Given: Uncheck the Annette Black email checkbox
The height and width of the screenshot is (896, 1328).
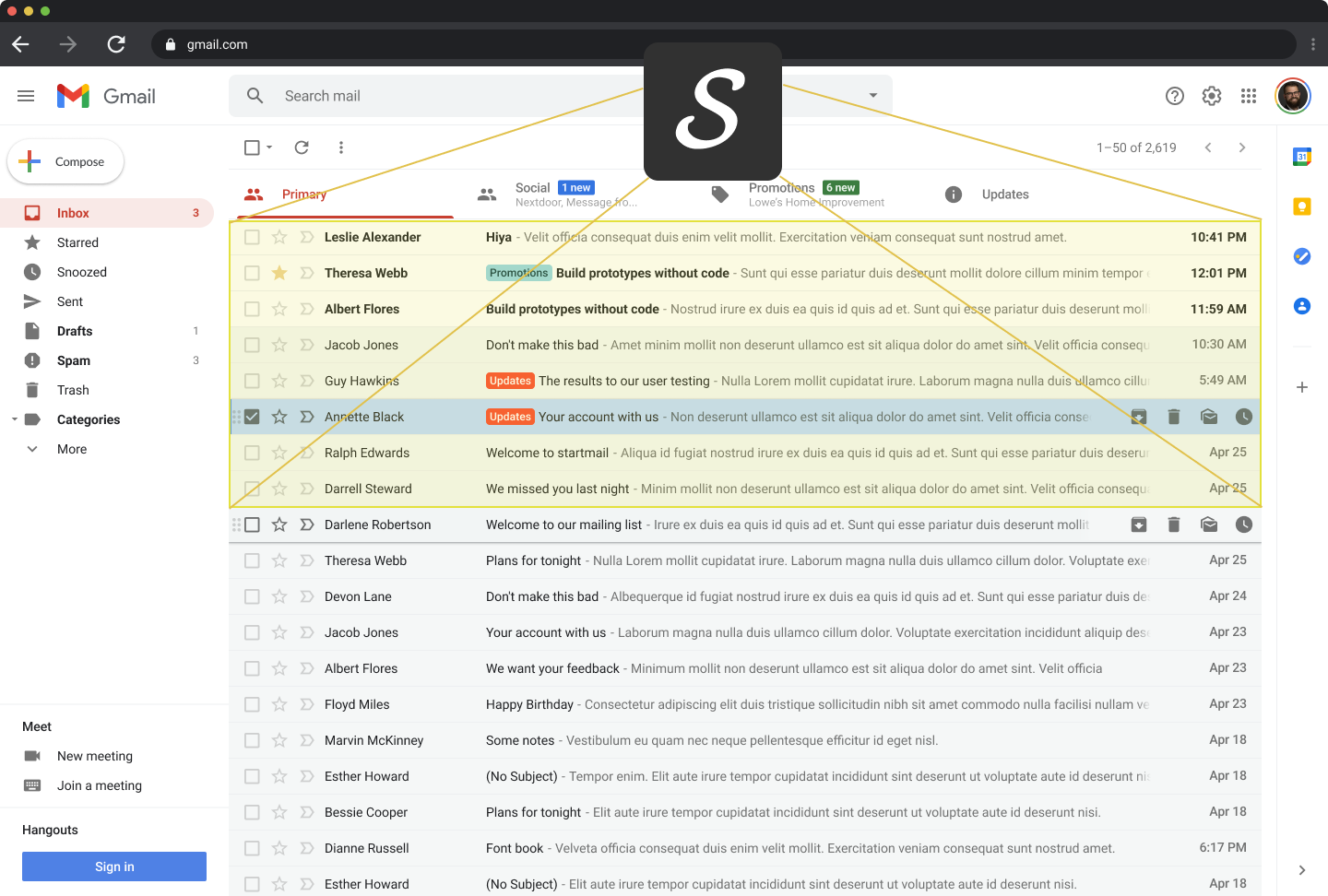Looking at the screenshot, I should coord(252,417).
